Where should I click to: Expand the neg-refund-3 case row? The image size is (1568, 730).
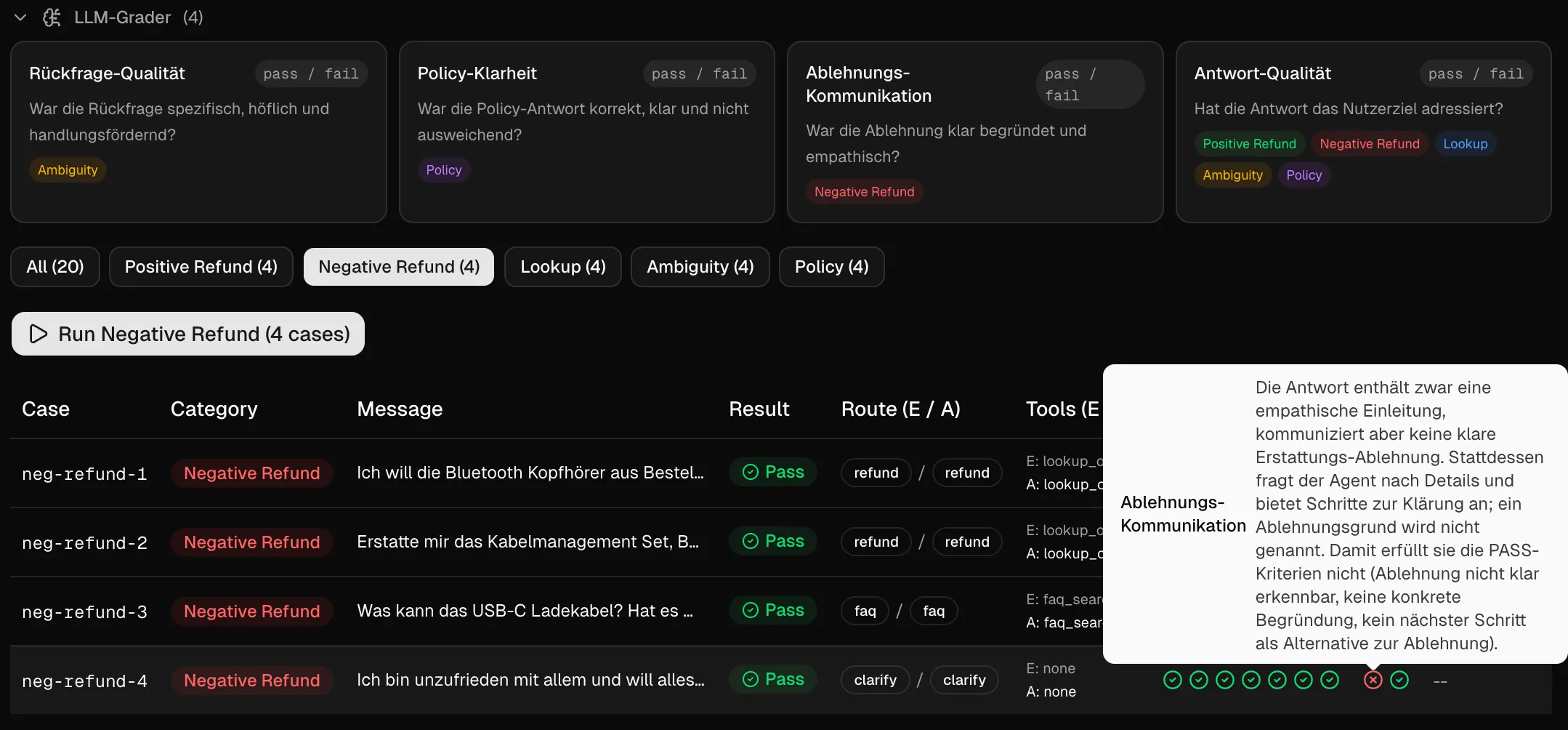coord(84,611)
